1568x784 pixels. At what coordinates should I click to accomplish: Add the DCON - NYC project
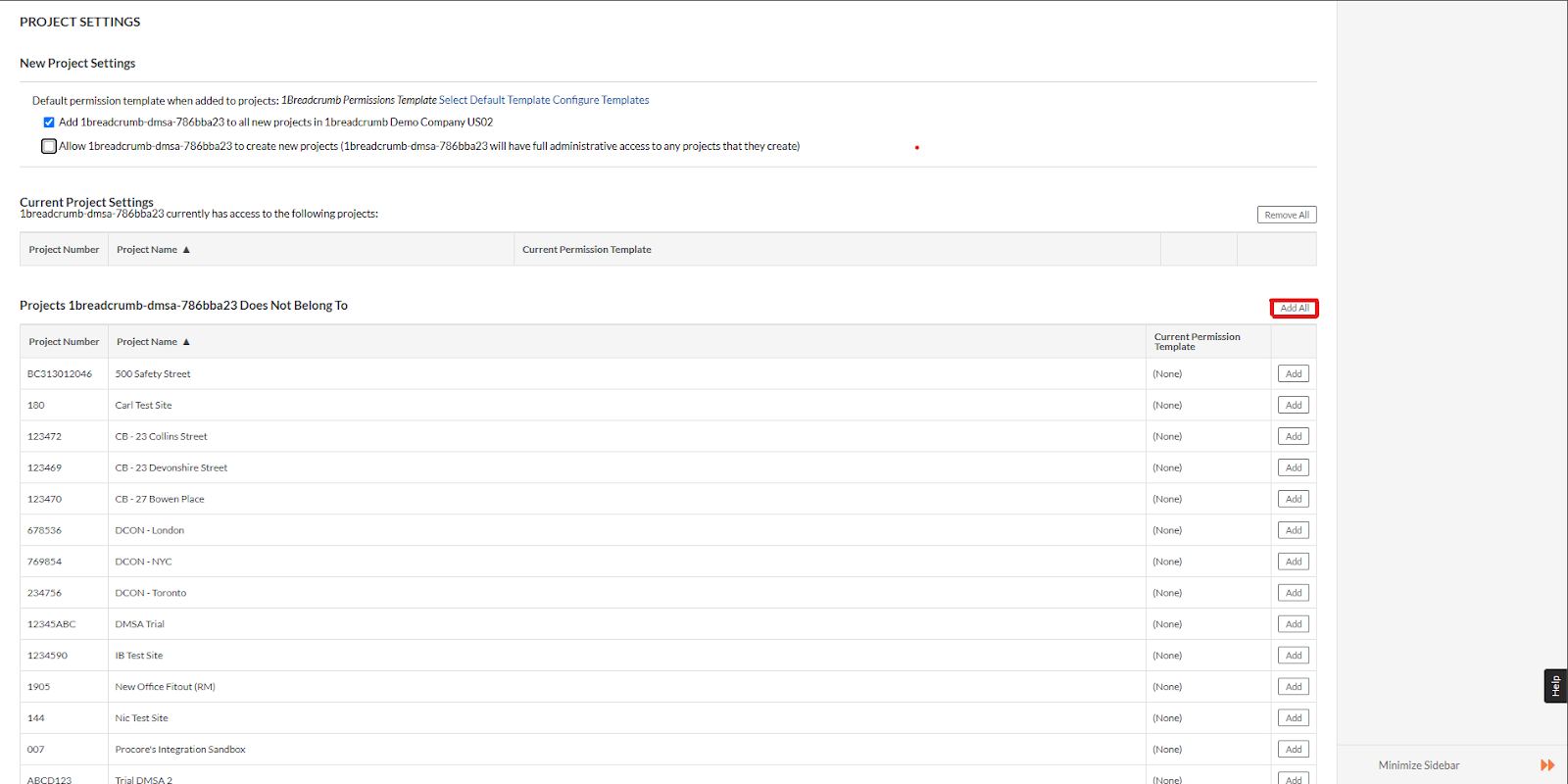pyautogui.click(x=1294, y=562)
